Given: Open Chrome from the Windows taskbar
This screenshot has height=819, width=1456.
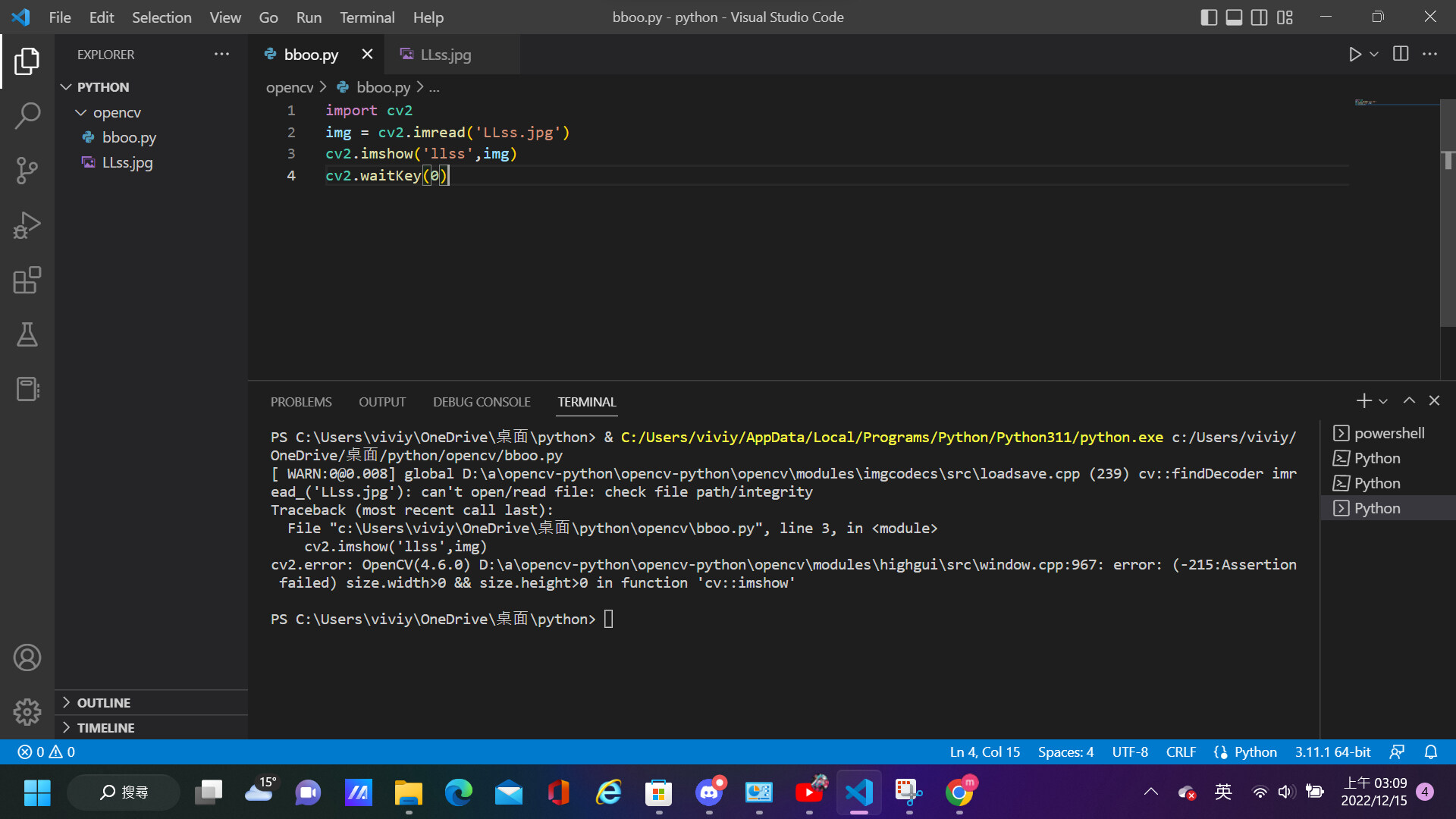Looking at the screenshot, I should point(959,792).
